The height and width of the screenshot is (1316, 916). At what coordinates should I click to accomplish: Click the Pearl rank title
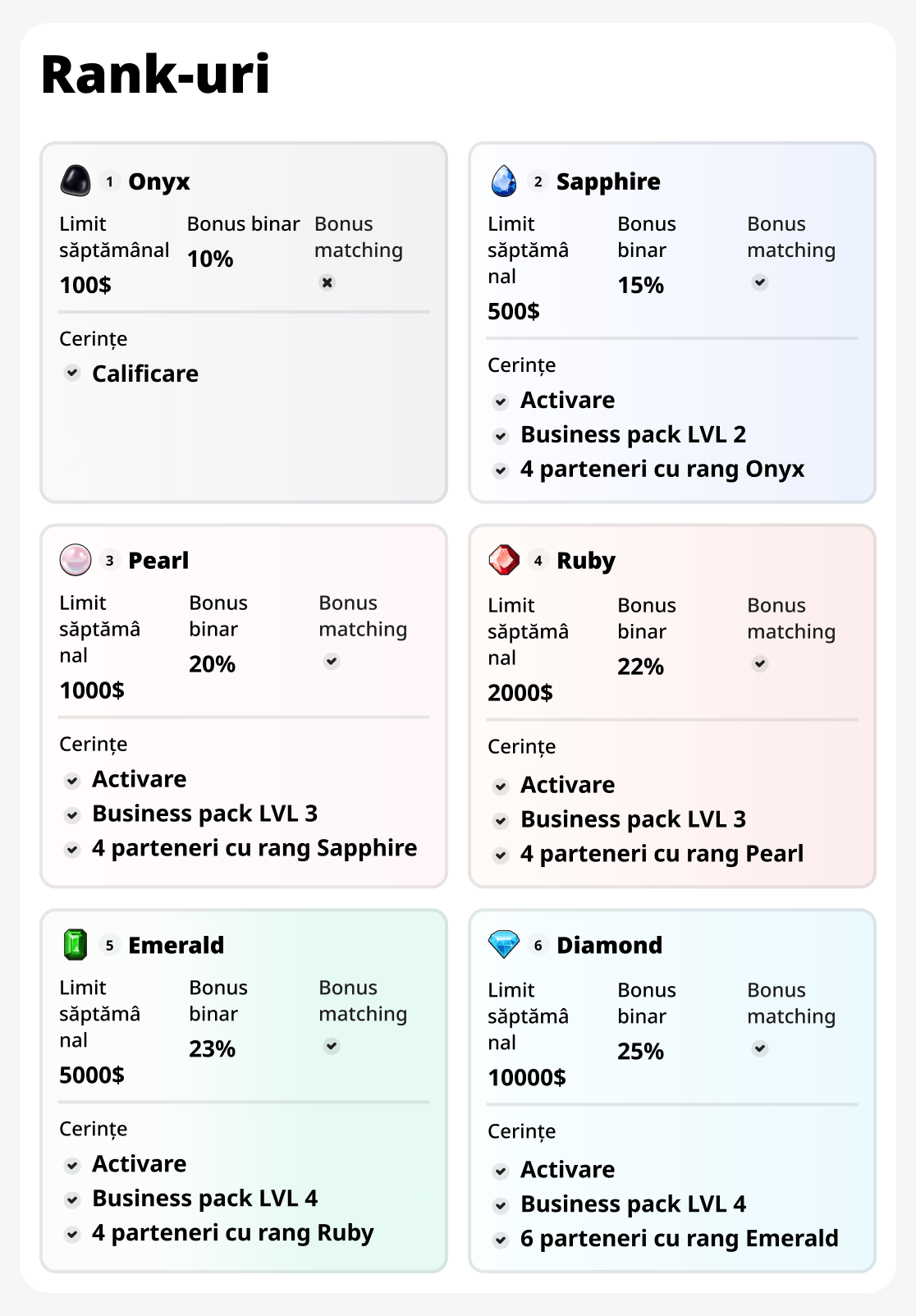click(158, 561)
